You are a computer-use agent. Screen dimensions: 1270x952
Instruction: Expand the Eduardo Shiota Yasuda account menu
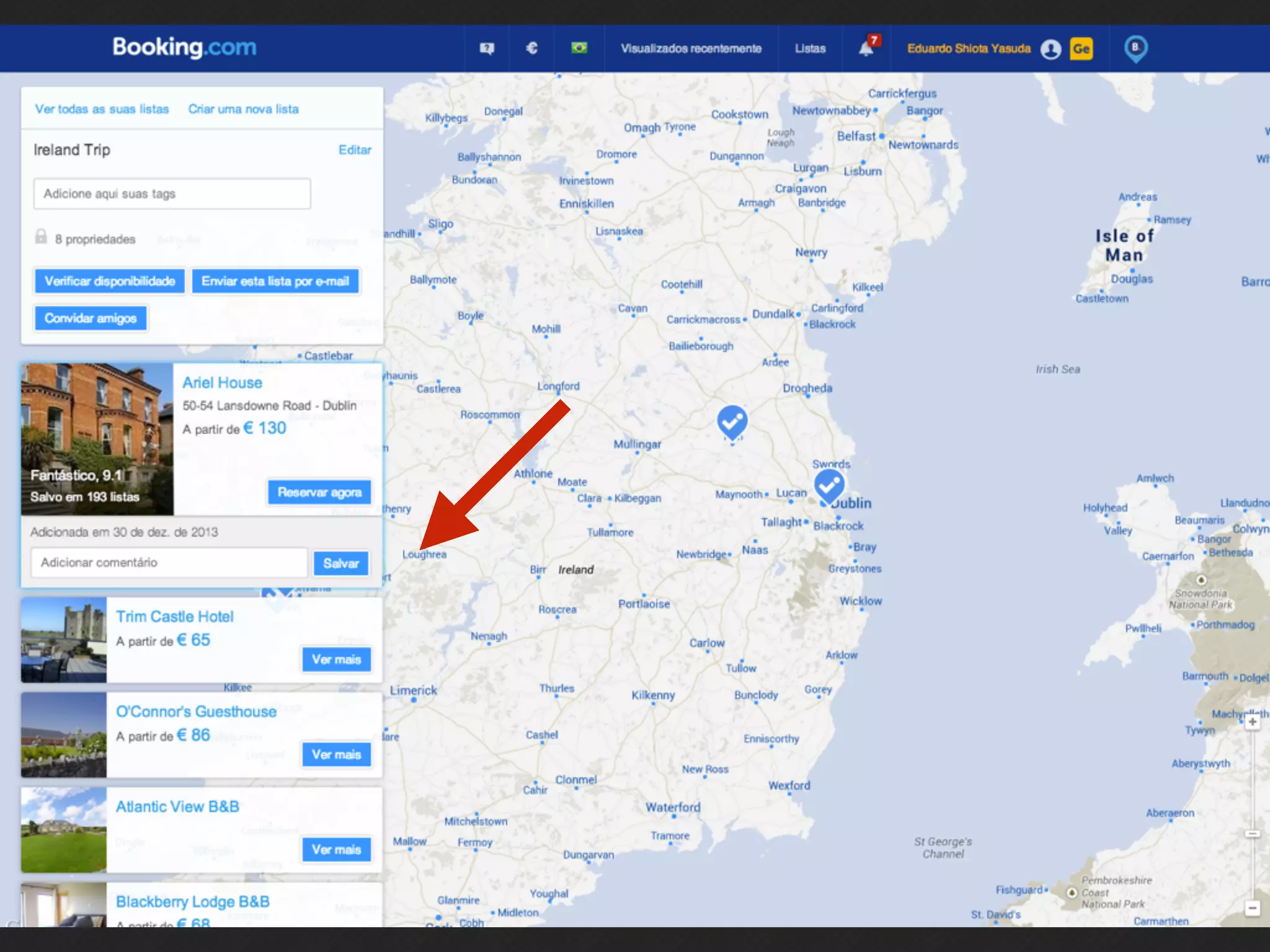point(969,48)
